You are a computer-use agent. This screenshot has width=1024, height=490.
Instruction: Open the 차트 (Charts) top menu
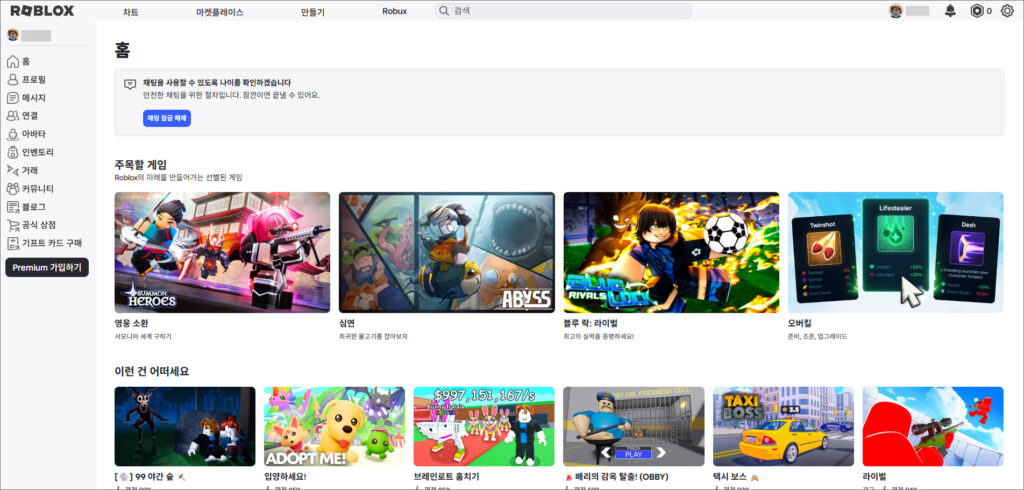pyautogui.click(x=131, y=12)
